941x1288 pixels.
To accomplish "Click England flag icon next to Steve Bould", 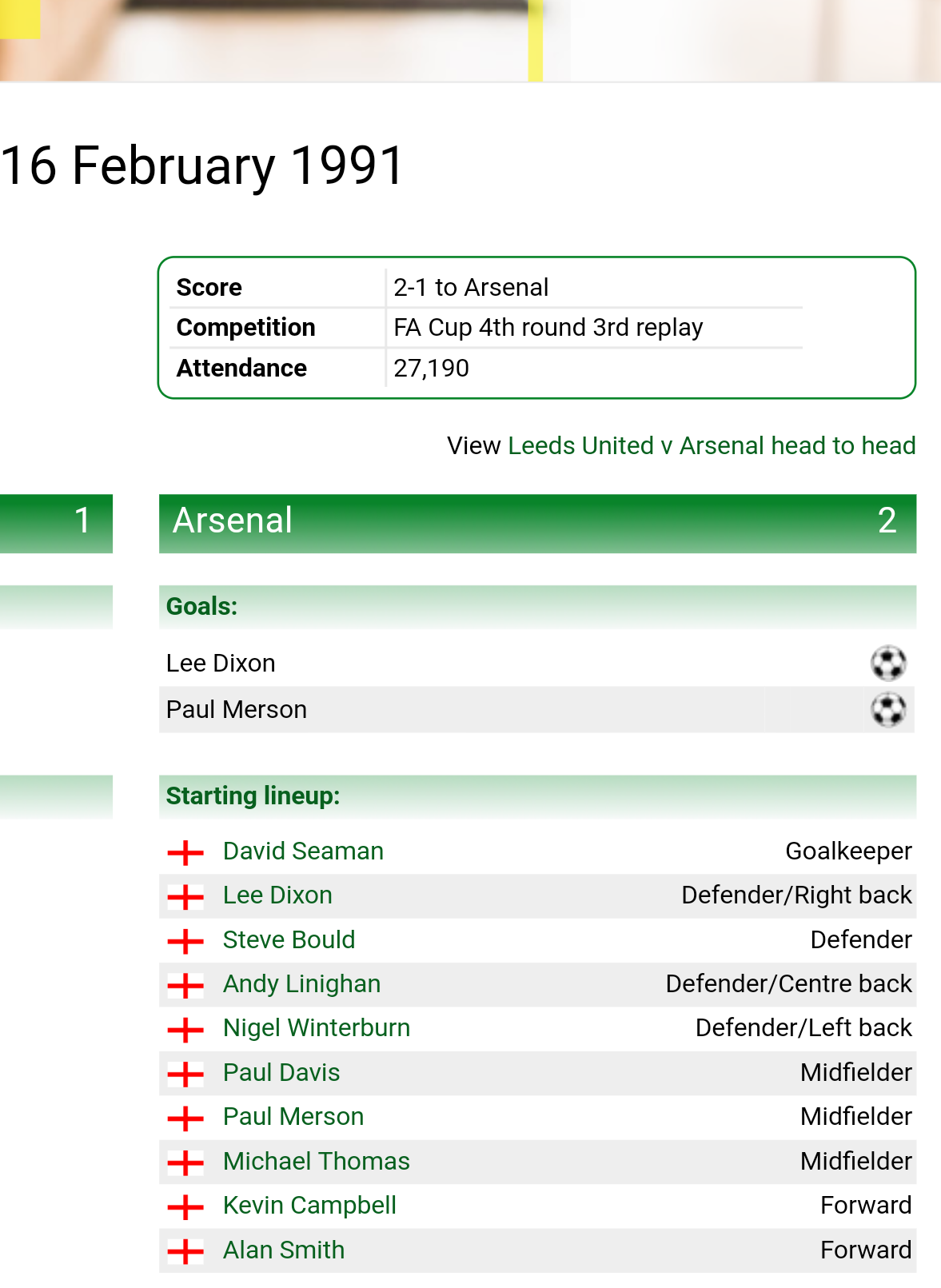I will pyautogui.click(x=185, y=941).
